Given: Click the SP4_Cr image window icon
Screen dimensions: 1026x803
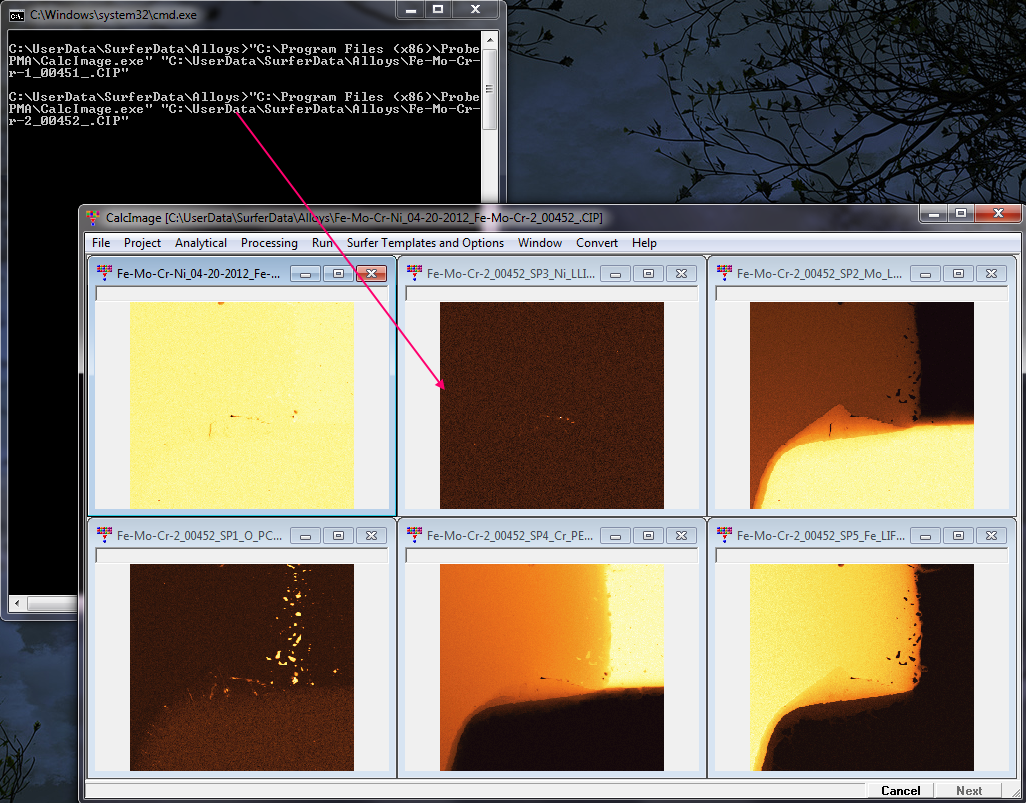Looking at the screenshot, I should click(x=414, y=535).
